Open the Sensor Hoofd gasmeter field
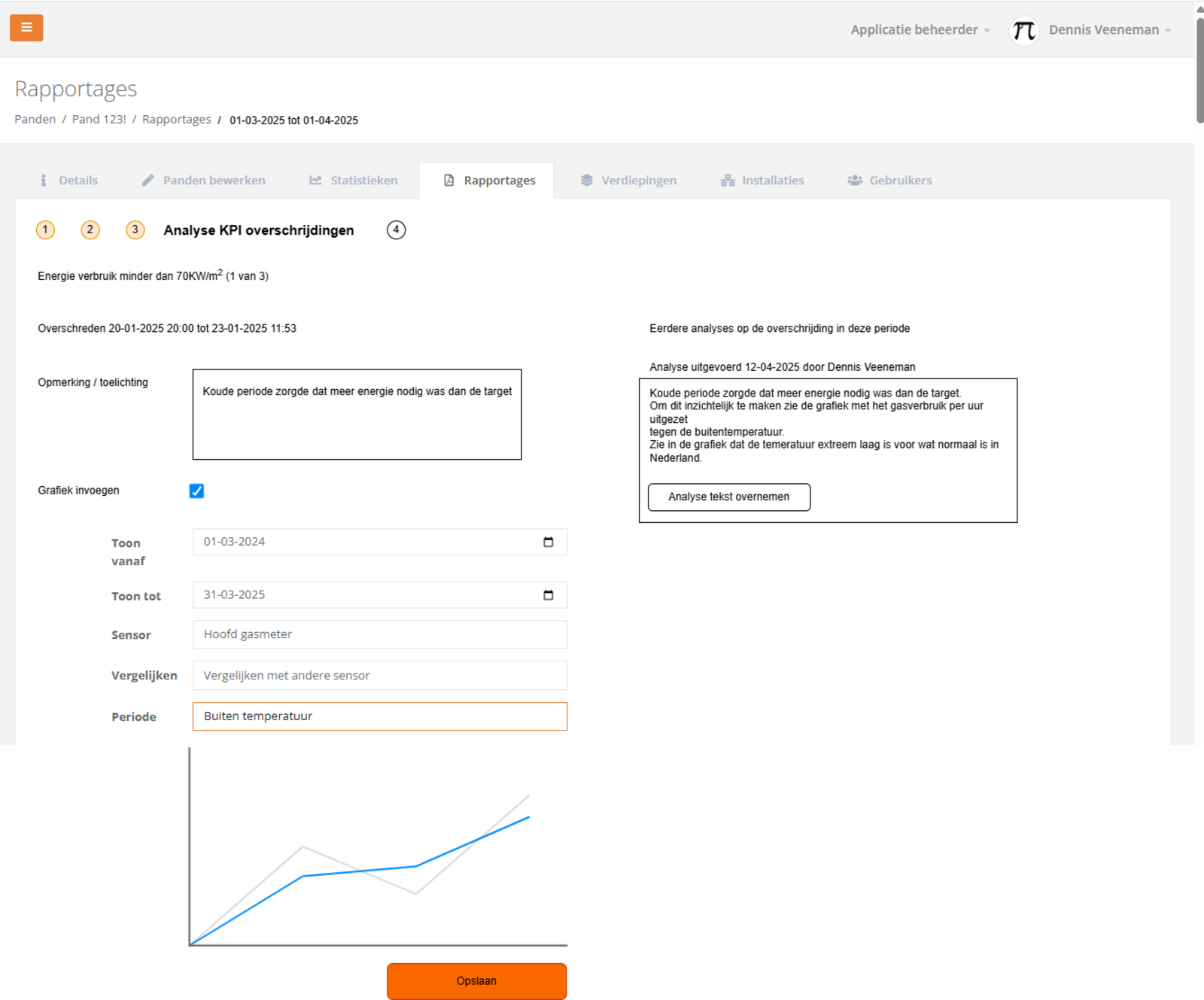1204x1000 pixels. (x=380, y=634)
